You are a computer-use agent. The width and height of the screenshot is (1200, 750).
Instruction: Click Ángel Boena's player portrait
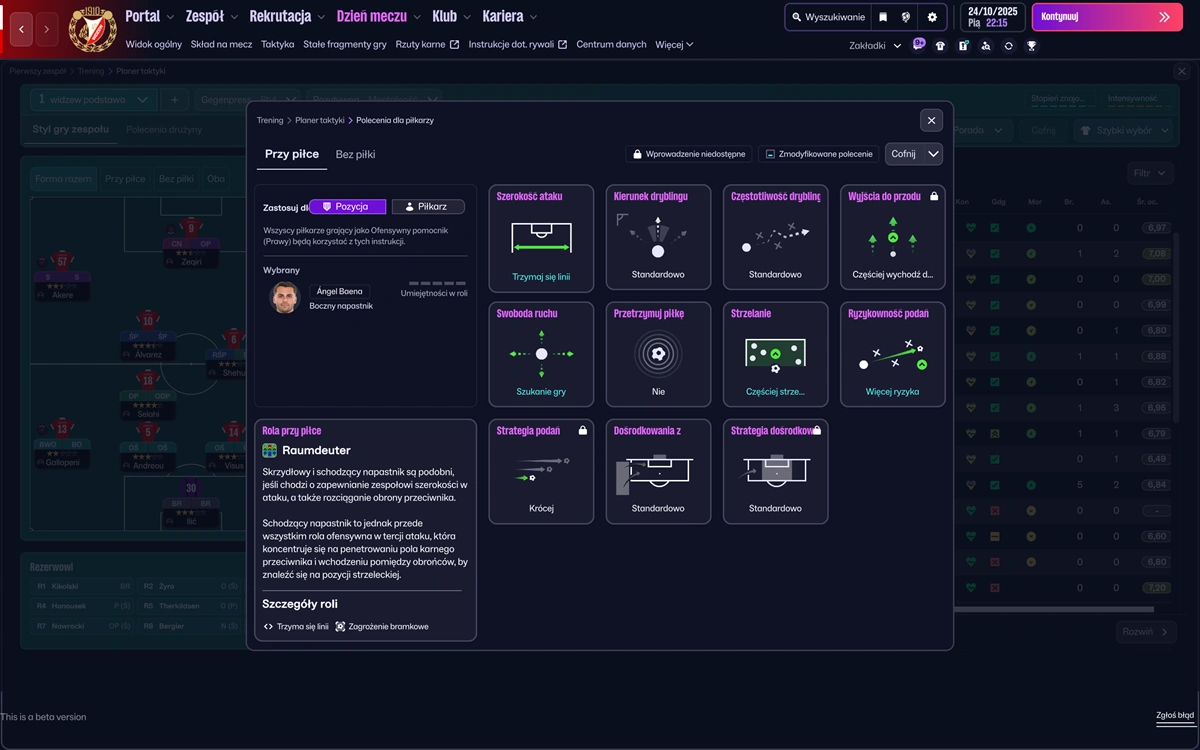pos(285,298)
